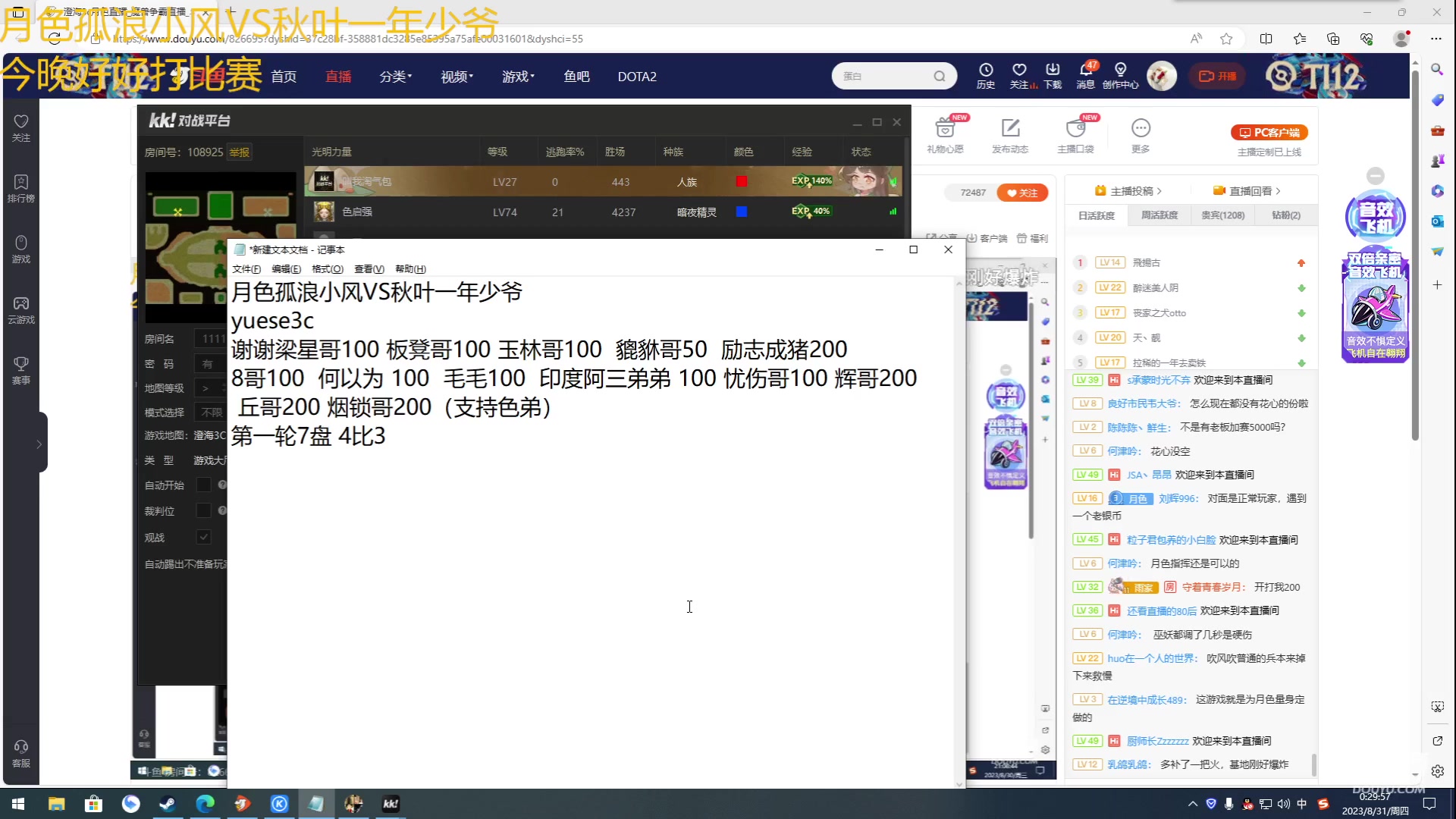Click the 开播 start streaming button
Screen dimensions: 1456x819
point(1217,76)
